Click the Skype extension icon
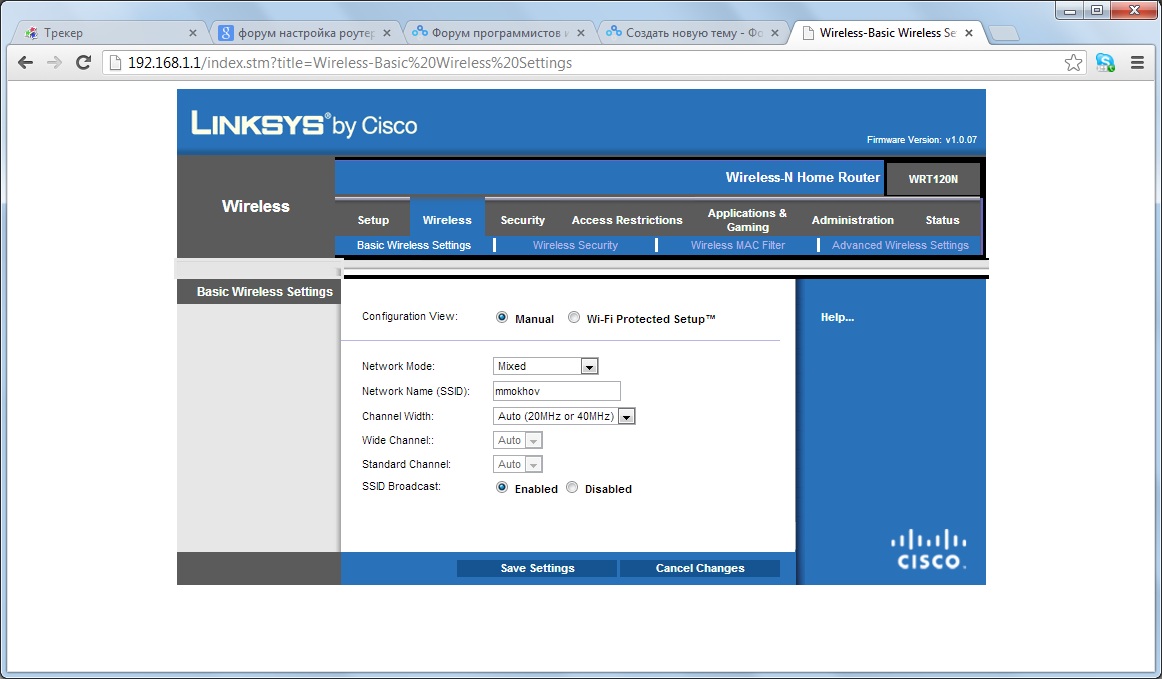 coord(1105,63)
